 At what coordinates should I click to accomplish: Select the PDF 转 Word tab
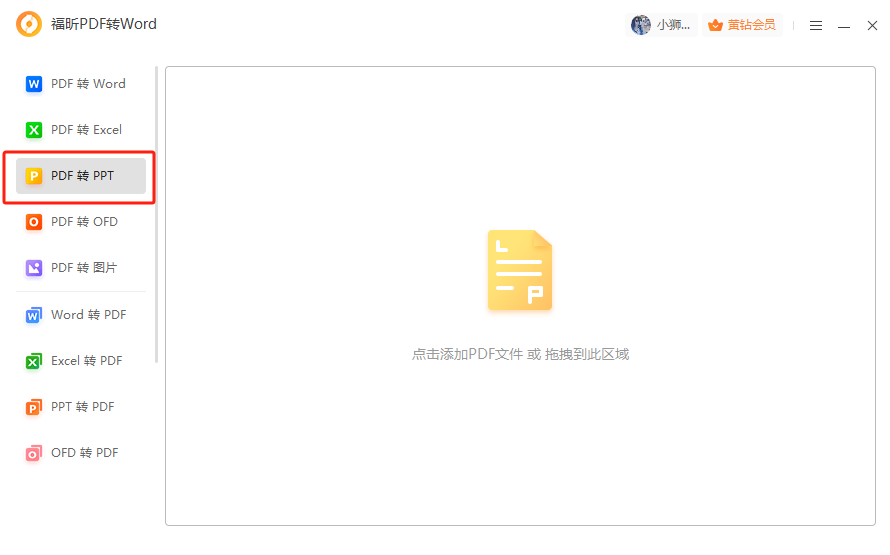click(x=88, y=84)
